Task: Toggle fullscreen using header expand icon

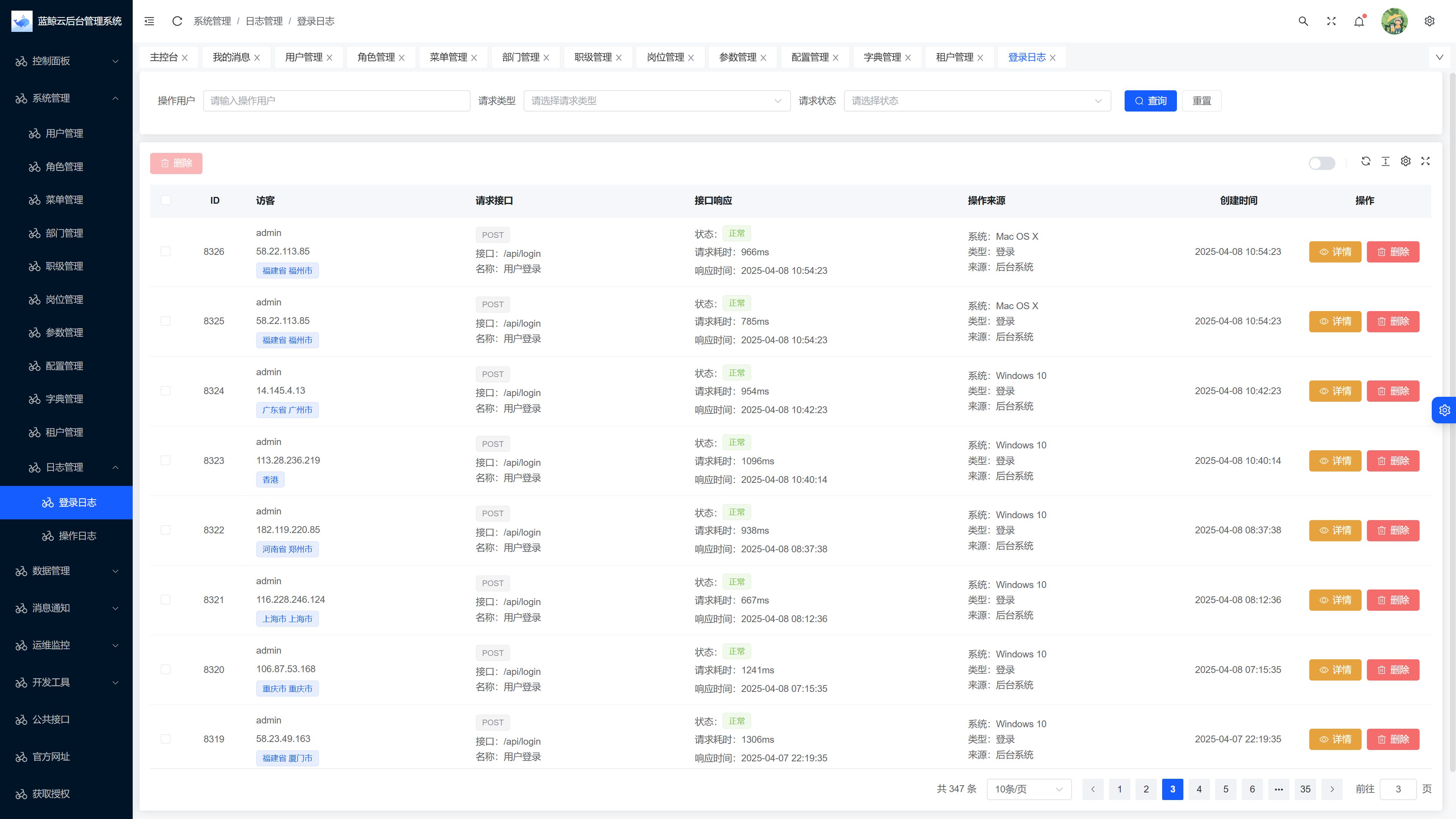Action: 1331,21
